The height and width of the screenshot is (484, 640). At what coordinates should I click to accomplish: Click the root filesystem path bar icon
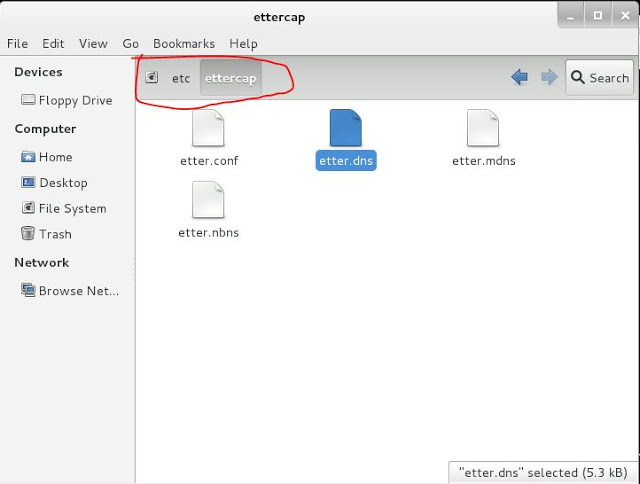click(152, 77)
